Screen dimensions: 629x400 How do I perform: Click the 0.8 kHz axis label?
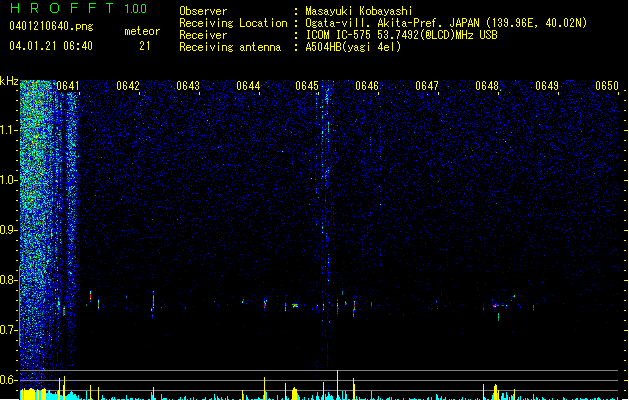(8, 280)
